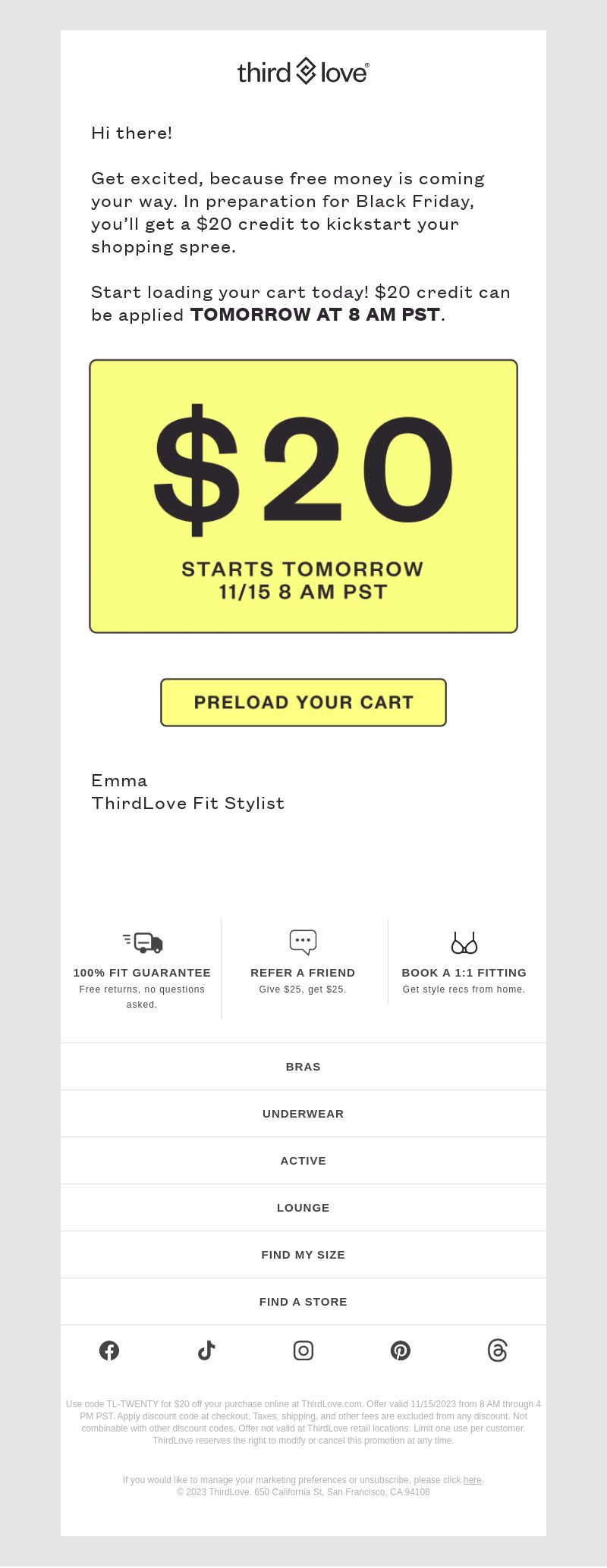The height and width of the screenshot is (1568, 607).
Task: Click the unsubscribe 'here' link
Action: coord(473,1480)
